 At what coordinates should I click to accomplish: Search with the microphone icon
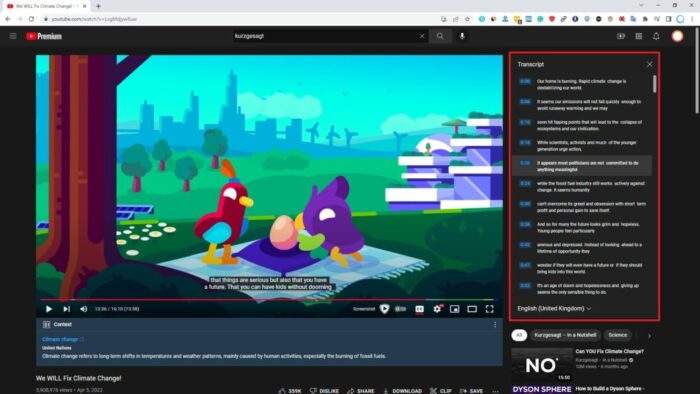[x=462, y=36]
